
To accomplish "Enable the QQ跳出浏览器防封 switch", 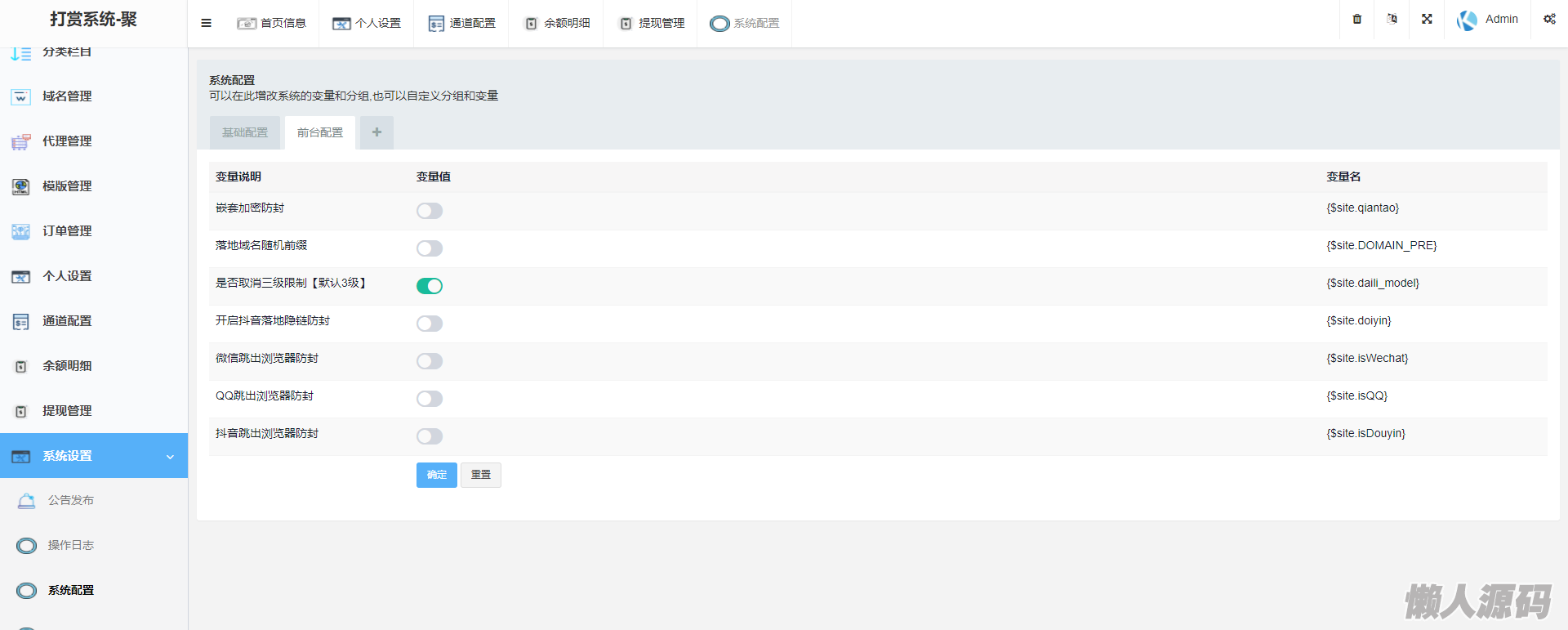I will pos(430,399).
